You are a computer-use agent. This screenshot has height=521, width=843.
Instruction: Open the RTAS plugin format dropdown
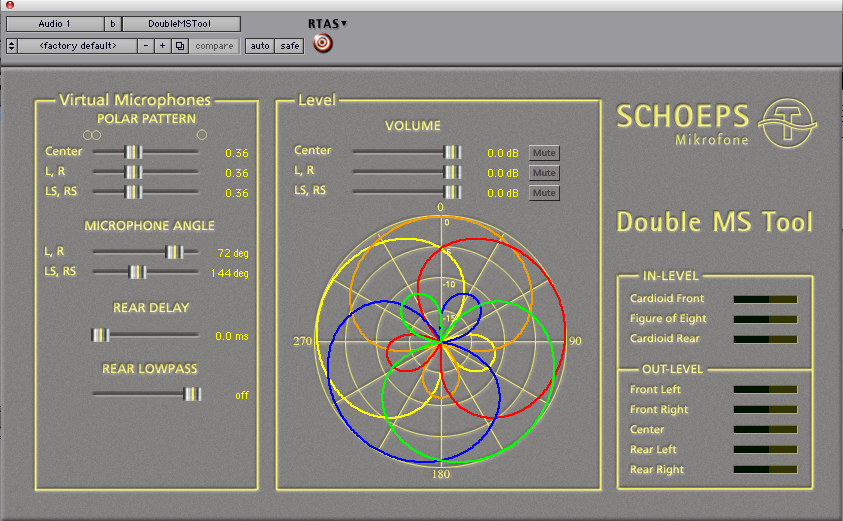tap(327, 24)
